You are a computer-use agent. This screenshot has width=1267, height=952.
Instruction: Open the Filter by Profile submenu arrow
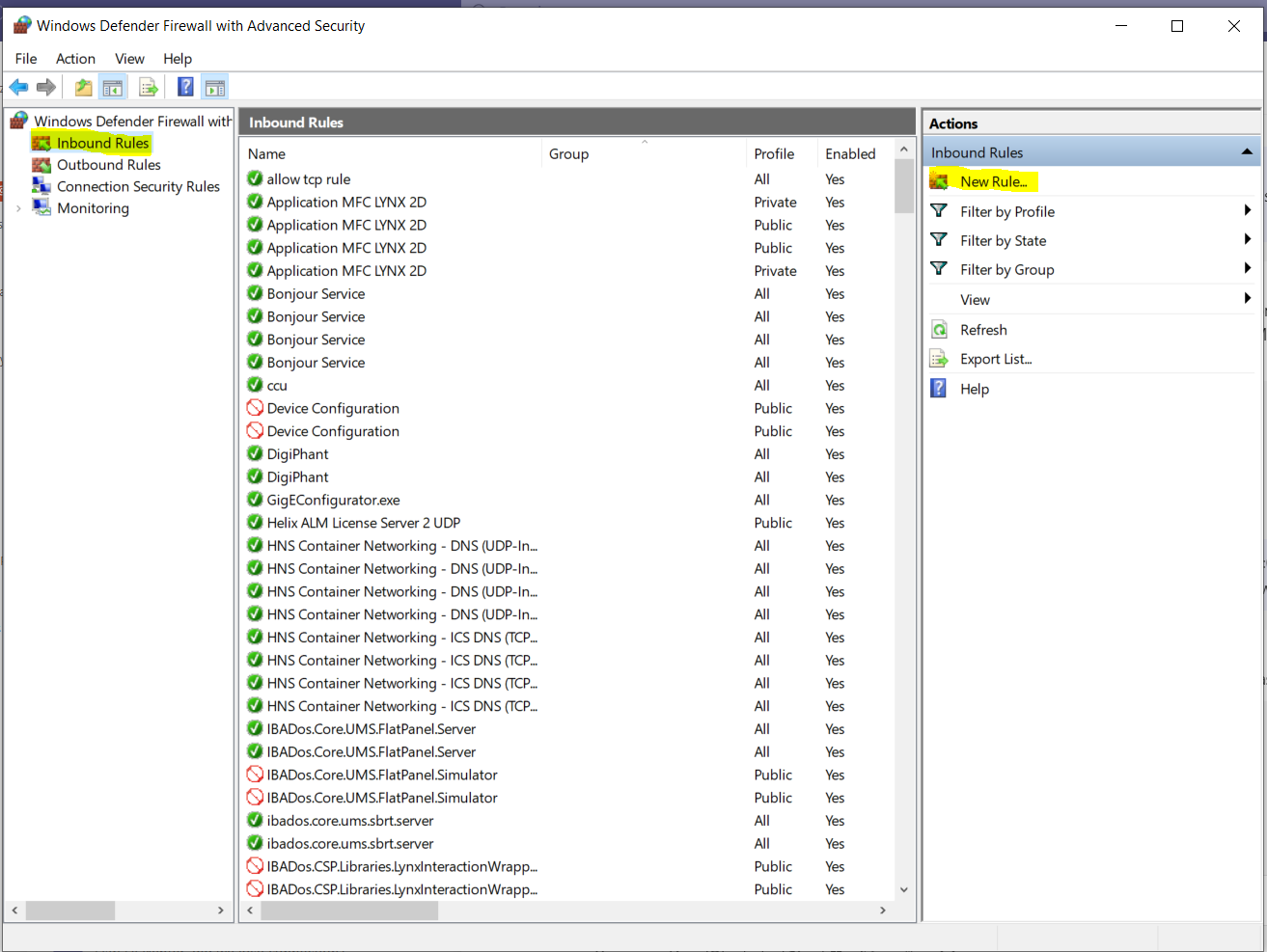(1247, 210)
